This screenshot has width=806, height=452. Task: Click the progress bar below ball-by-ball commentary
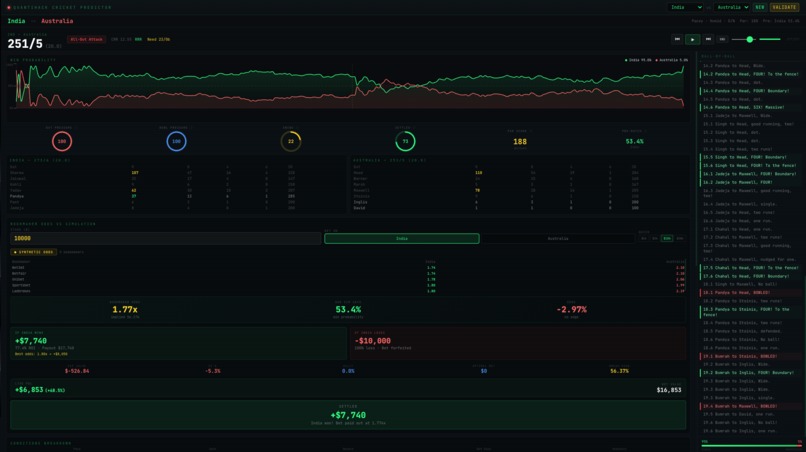752,445
